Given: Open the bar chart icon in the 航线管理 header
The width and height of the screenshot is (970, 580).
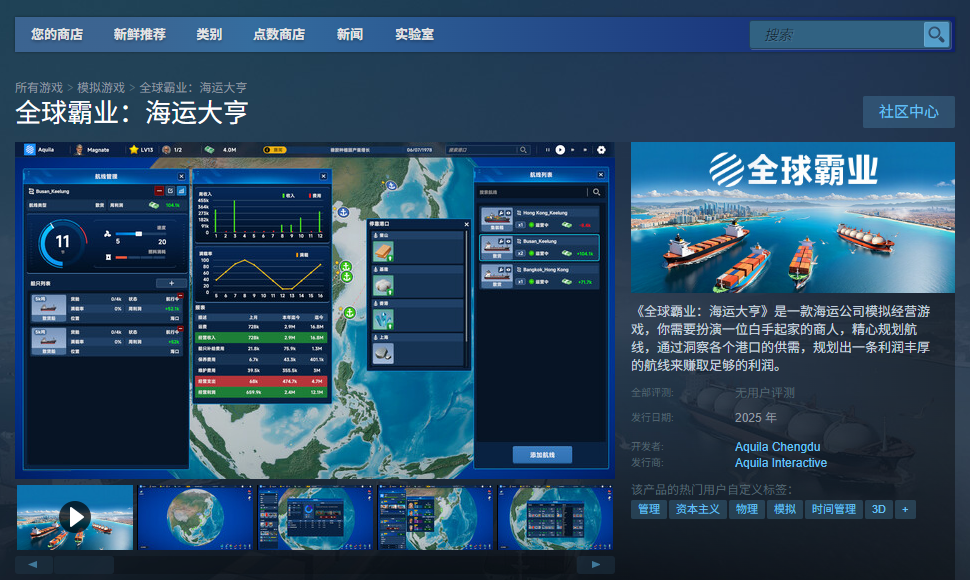Looking at the screenshot, I should pyautogui.click(x=180, y=190).
